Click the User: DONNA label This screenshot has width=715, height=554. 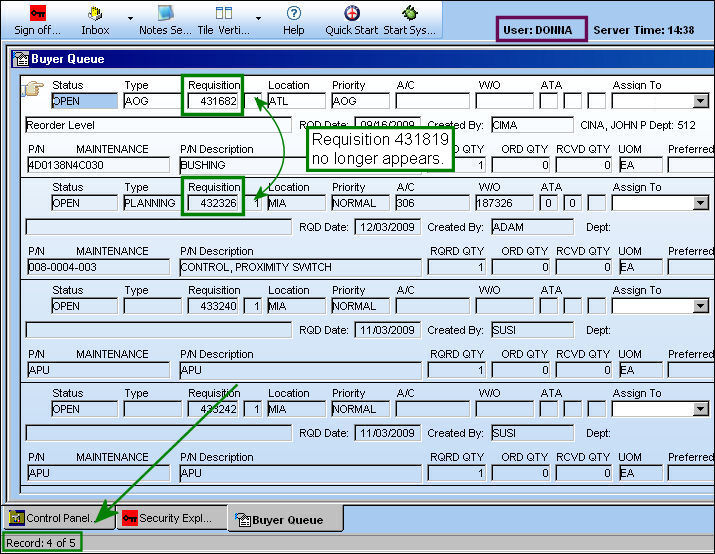(538, 30)
